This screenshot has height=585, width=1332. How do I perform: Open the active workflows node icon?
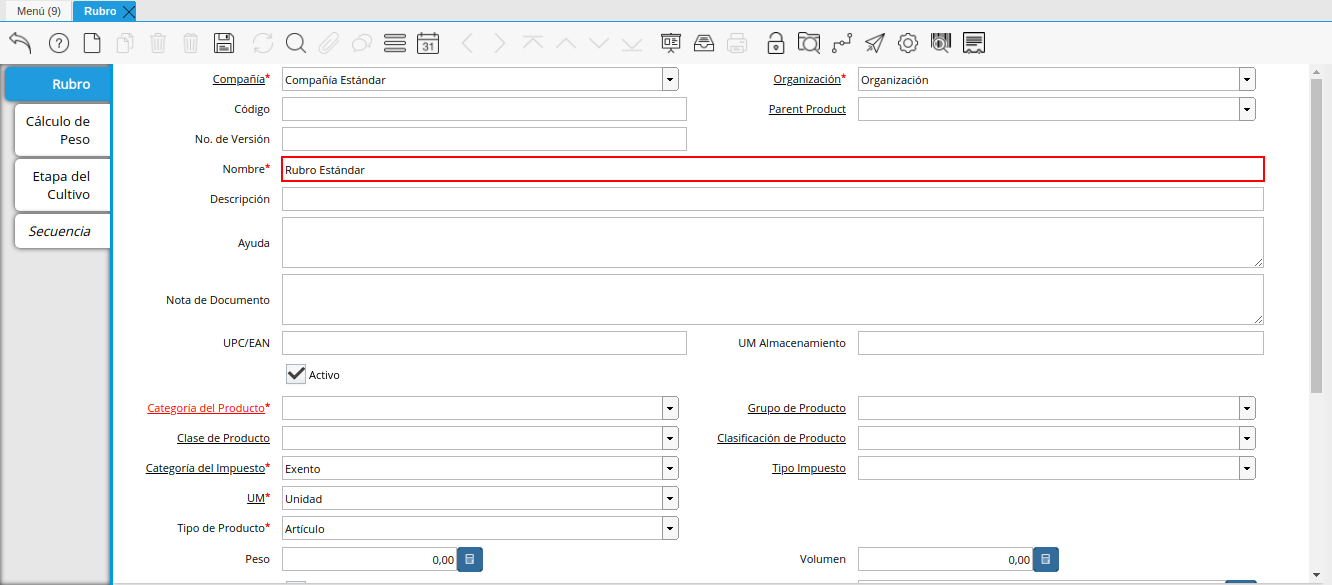(x=842, y=43)
